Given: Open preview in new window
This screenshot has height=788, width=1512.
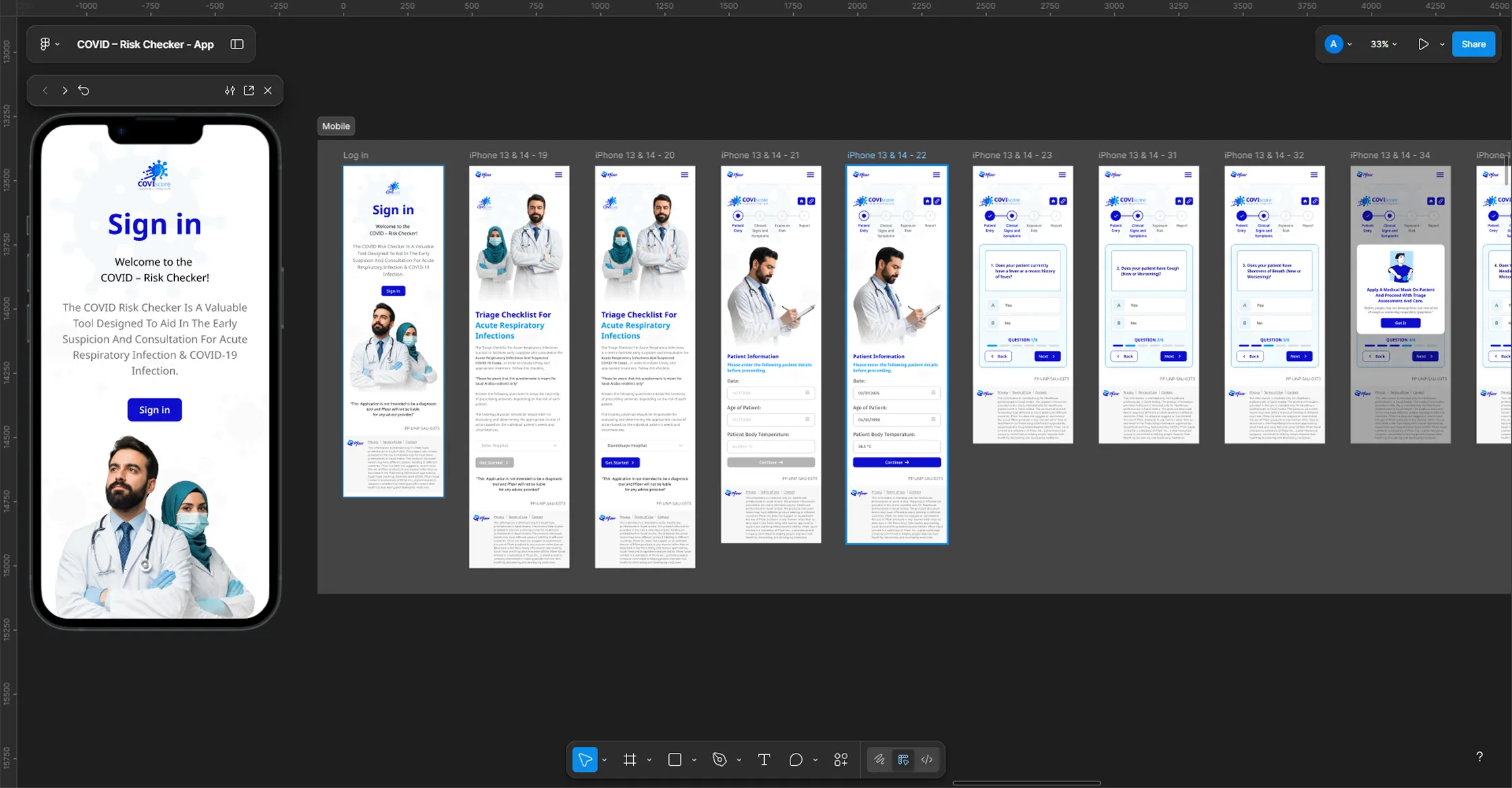Looking at the screenshot, I should 249,90.
